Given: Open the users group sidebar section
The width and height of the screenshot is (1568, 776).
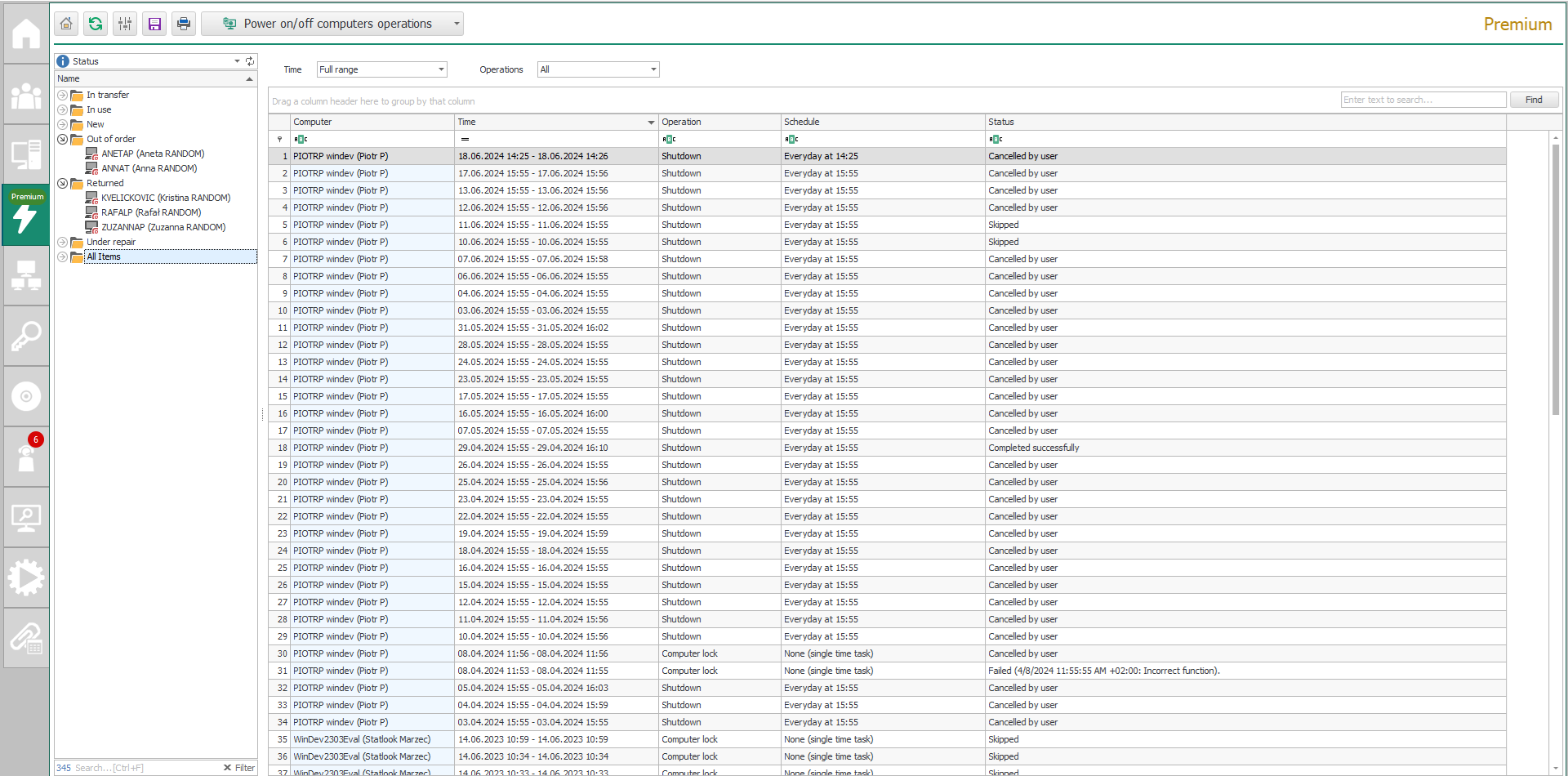Looking at the screenshot, I should pyautogui.click(x=26, y=96).
